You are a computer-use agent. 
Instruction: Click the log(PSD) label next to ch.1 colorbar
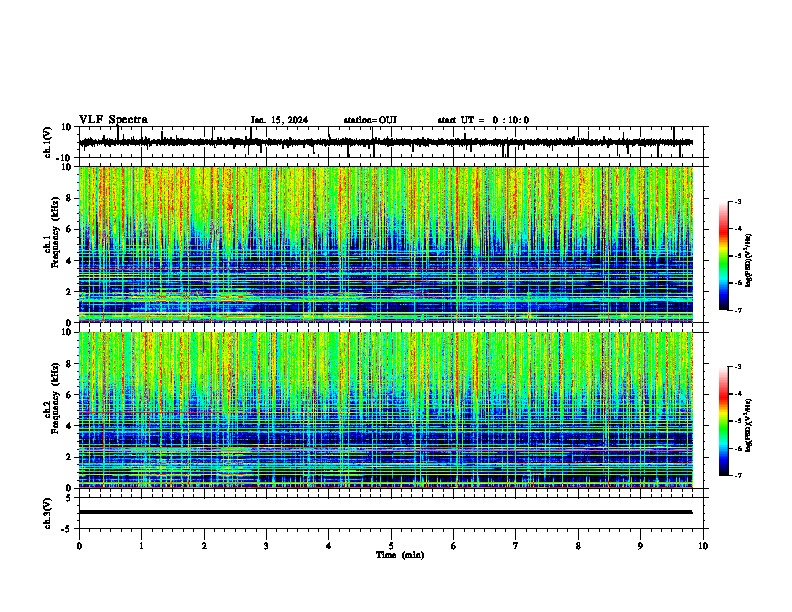click(749, 261)
